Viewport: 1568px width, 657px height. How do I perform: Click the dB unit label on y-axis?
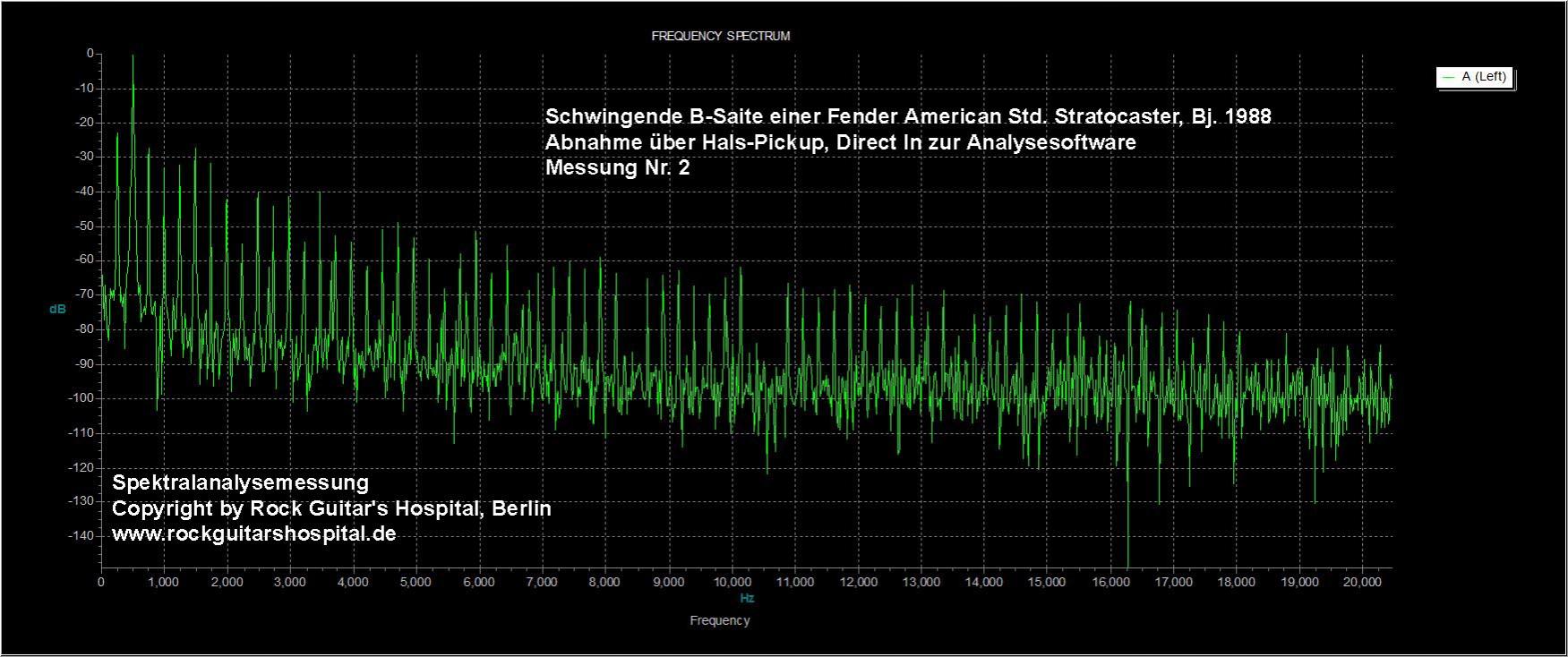pyautogui.click(x=57, y=310)
